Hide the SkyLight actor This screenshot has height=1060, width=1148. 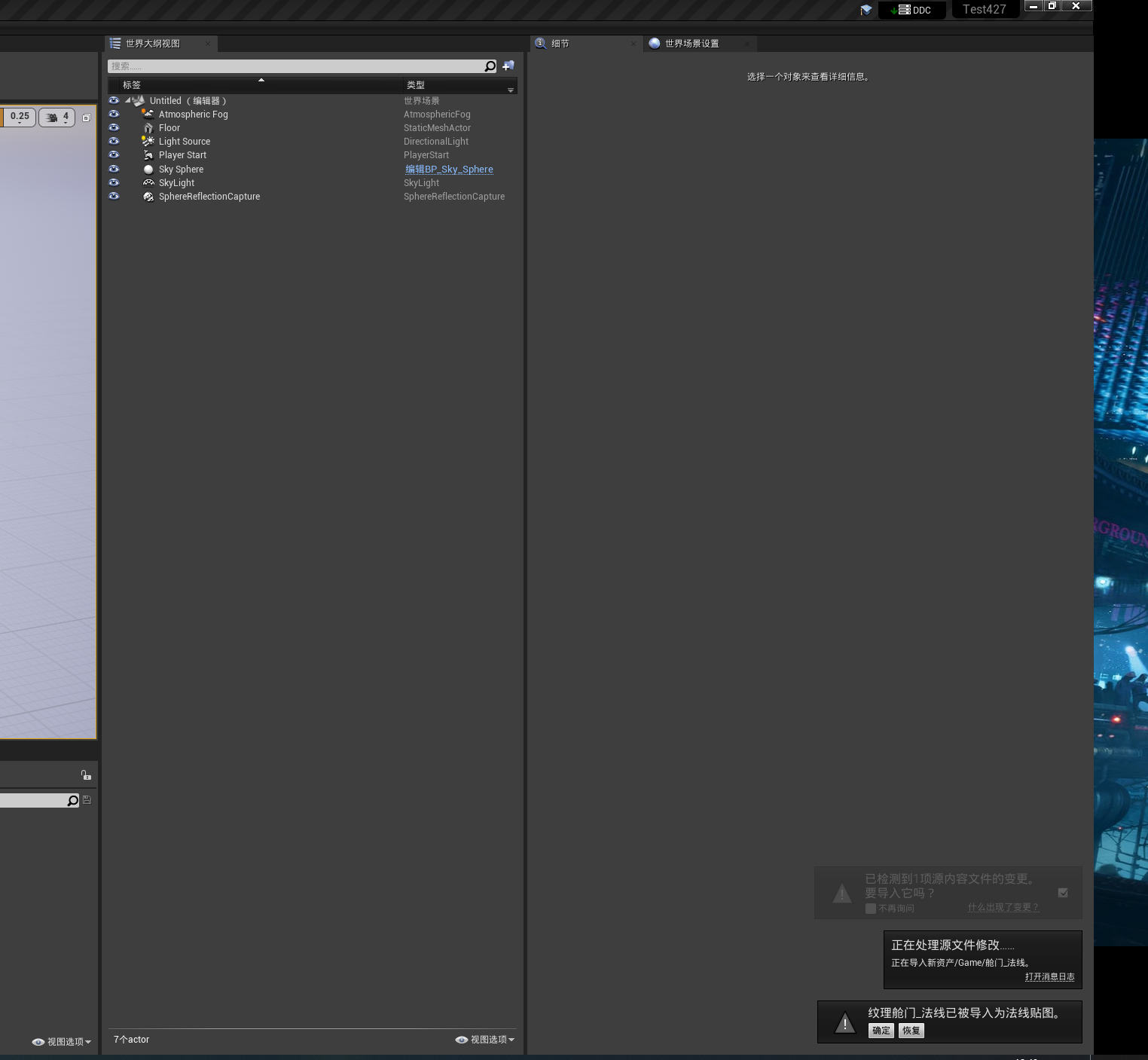pos(114,182)
